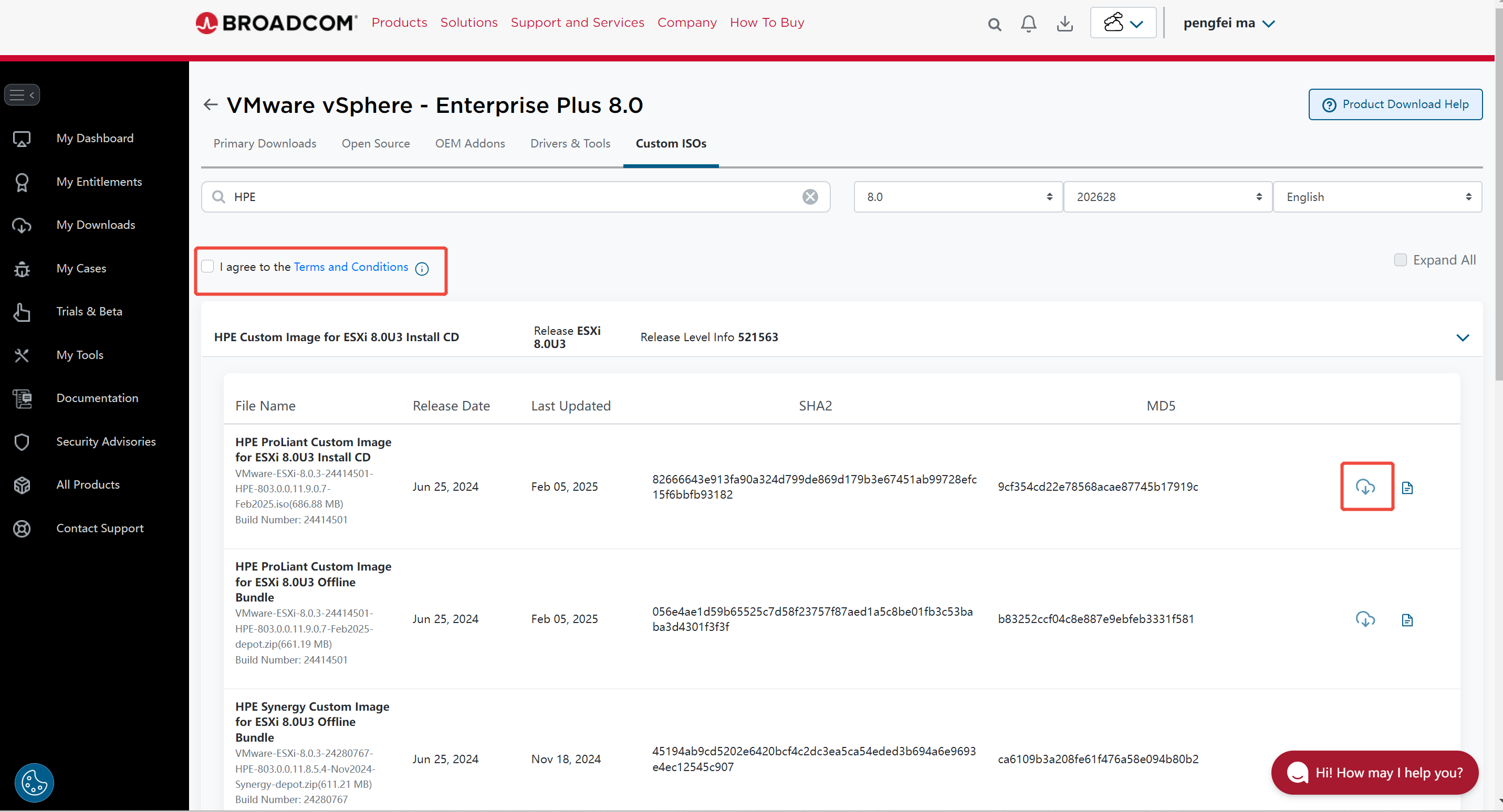
Task: Open the Products menu
Action: pos(399,23)
